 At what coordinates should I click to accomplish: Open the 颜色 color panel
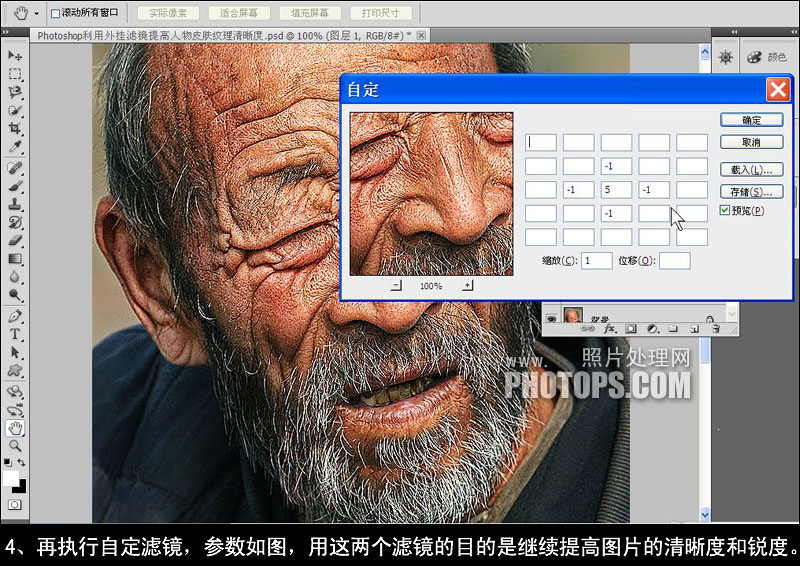(x=767, y=57)
